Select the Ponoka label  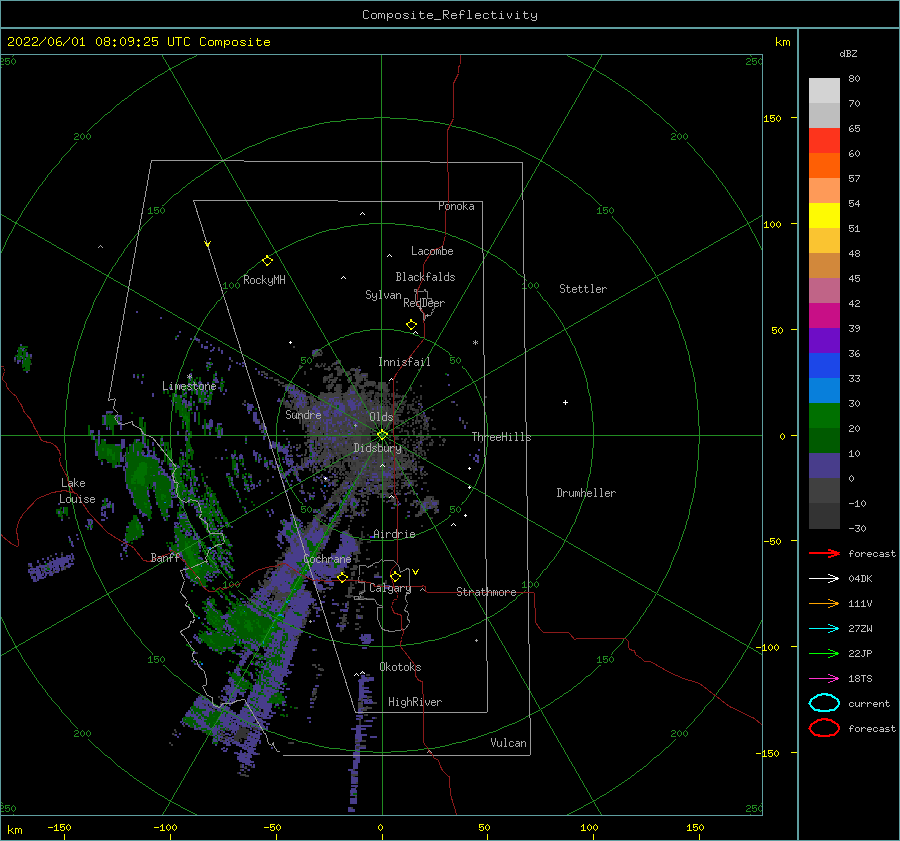[456, 206]
